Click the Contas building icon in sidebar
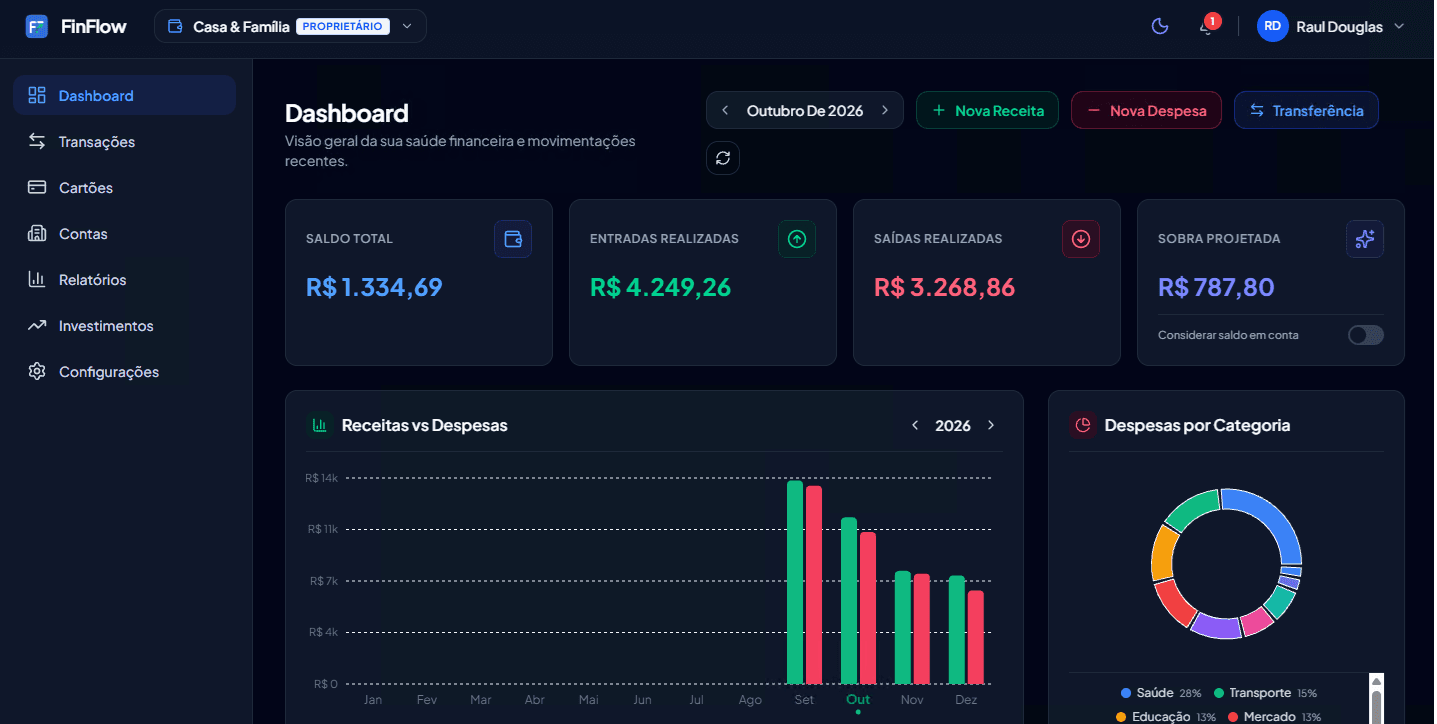This screenshot has width=1437, height=724. [x=37, y=233]
